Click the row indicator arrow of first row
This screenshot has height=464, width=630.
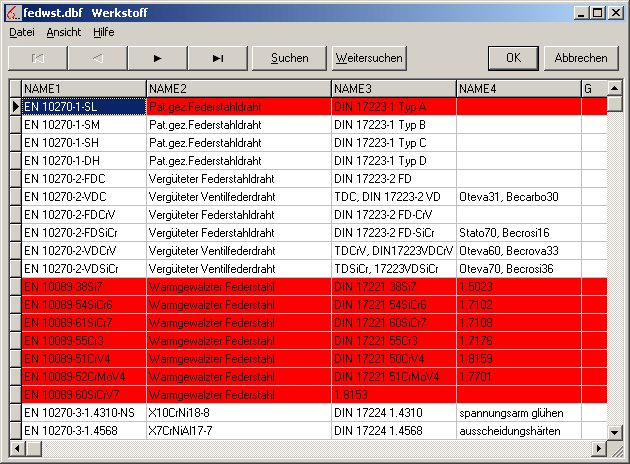coord(15,106)
